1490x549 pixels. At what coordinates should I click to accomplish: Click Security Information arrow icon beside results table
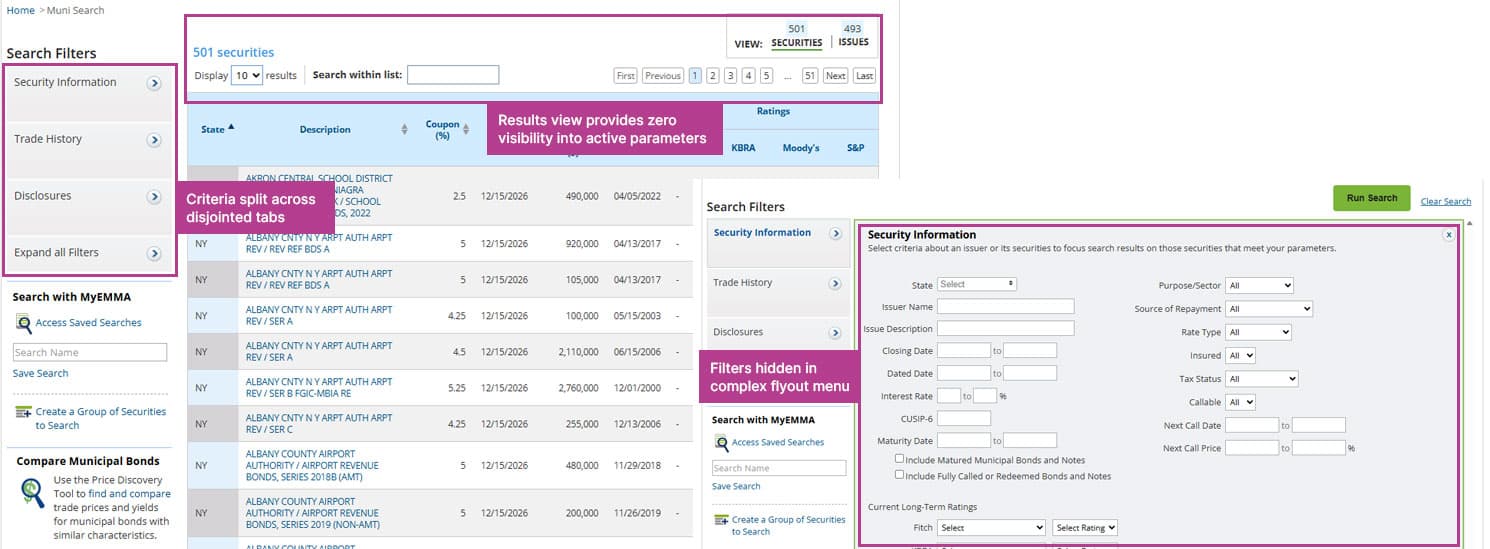pyautogui.click(x=154, y=84)
